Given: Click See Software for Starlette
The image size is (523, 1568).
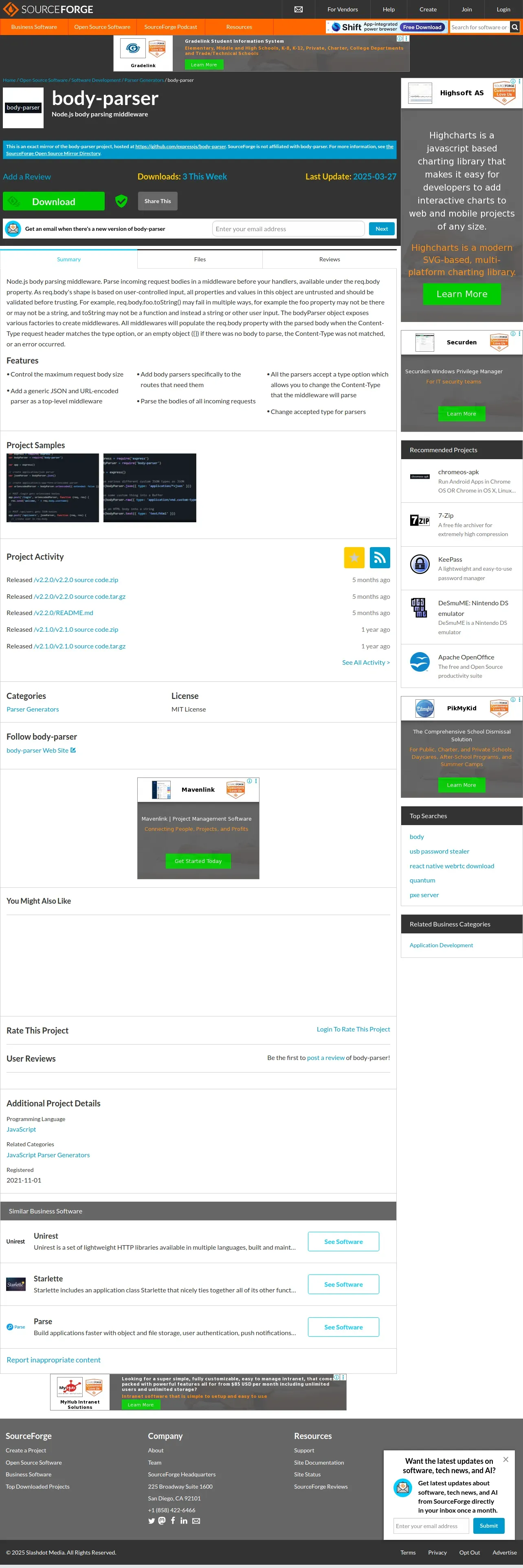Looking at the screenshot, I should pos(343,1284).
